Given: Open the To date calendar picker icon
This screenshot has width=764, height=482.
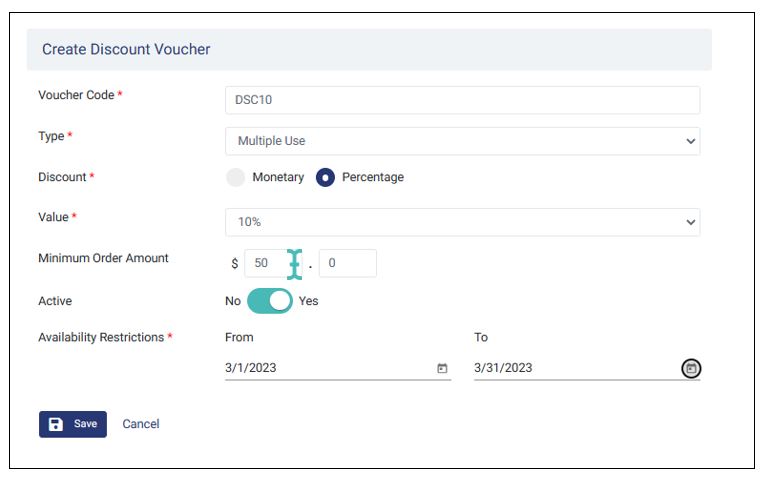Looking at the screenshot, I should coord(691,368).
